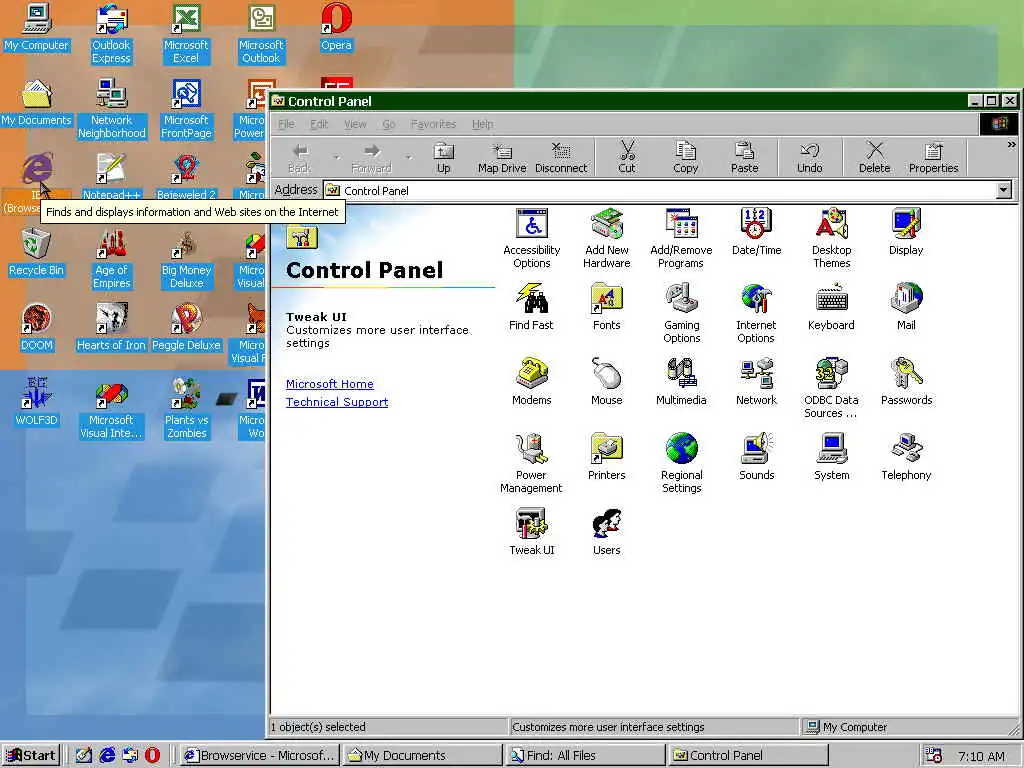Select the Tweak UI icon
The image size is (1024, 768).
tap(532, 532)
